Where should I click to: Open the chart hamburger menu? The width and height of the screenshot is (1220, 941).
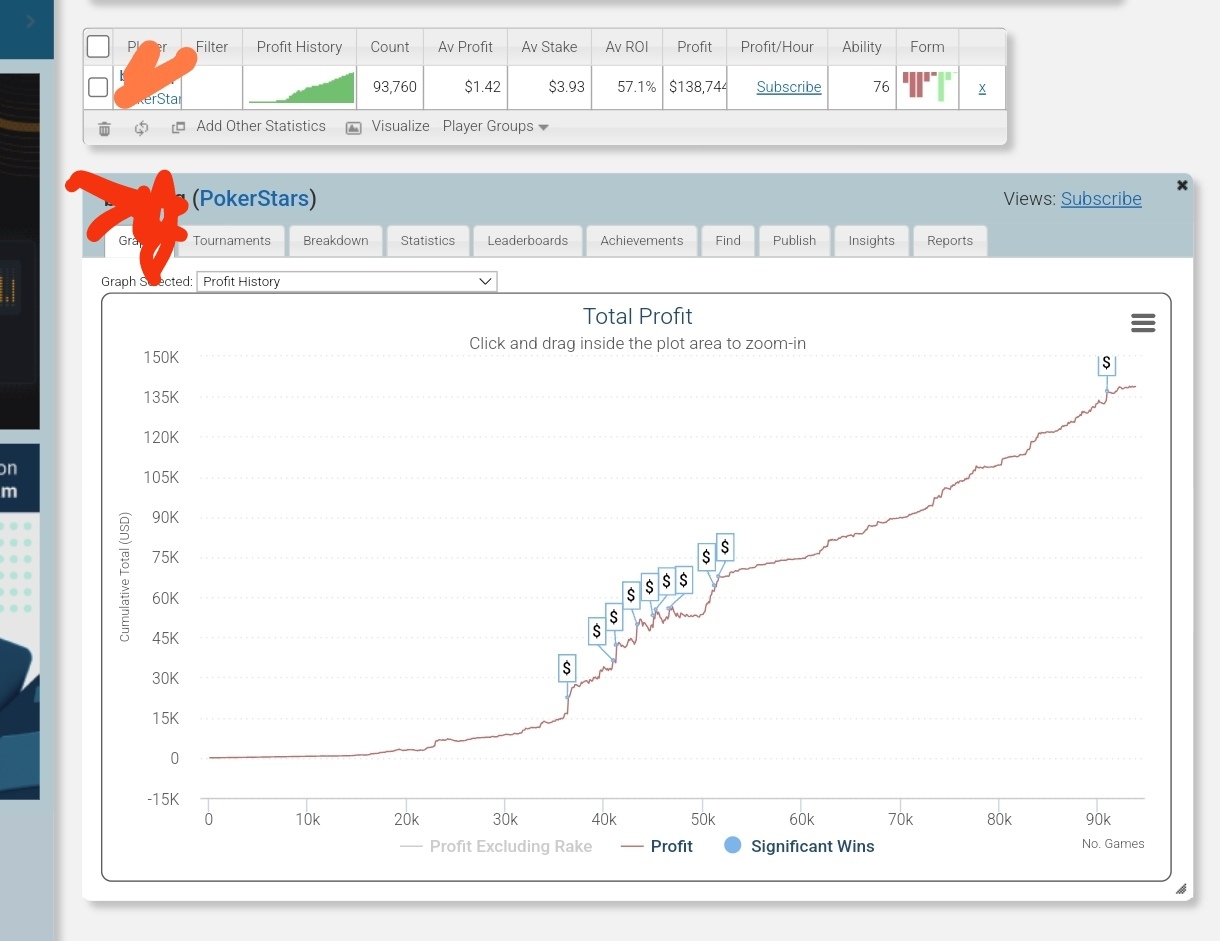point(1143,322)
